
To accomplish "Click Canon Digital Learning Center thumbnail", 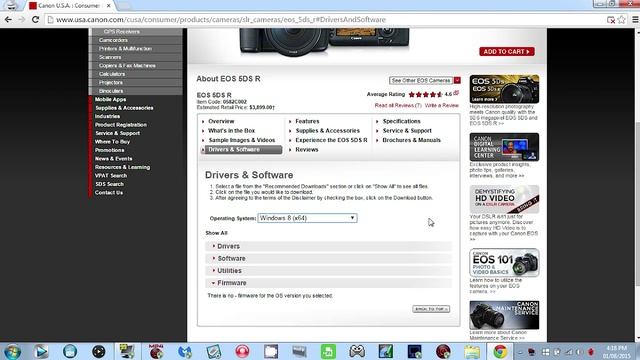I will coord(504,147).
